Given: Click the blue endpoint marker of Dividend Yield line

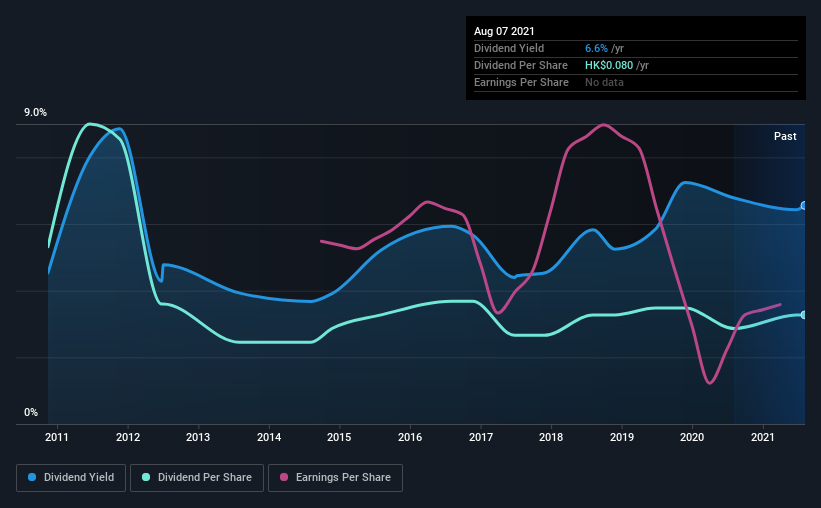Looking at the screenshot, I should (x=804, y=205).
